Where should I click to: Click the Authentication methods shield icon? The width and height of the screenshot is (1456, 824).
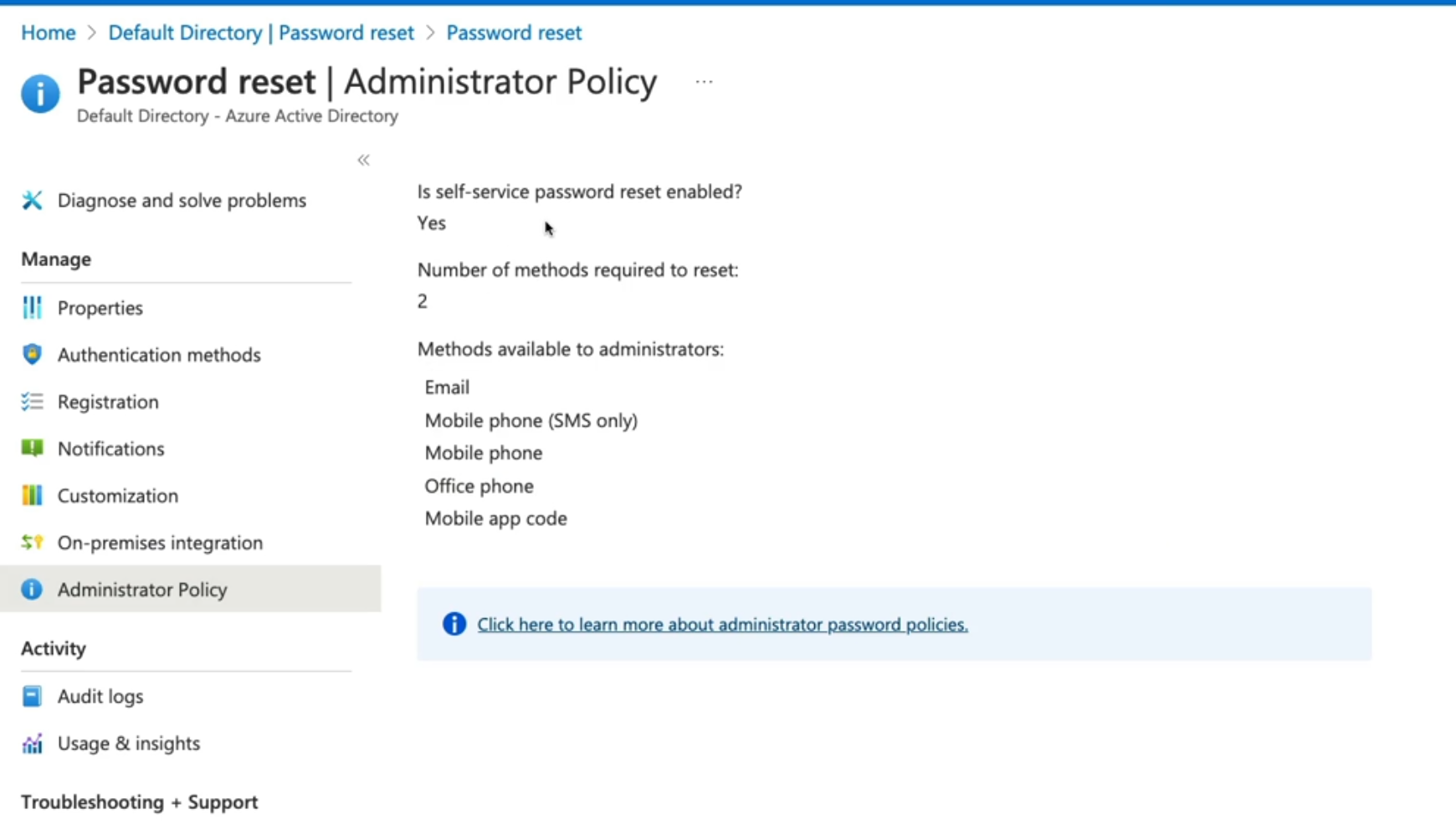32,355
